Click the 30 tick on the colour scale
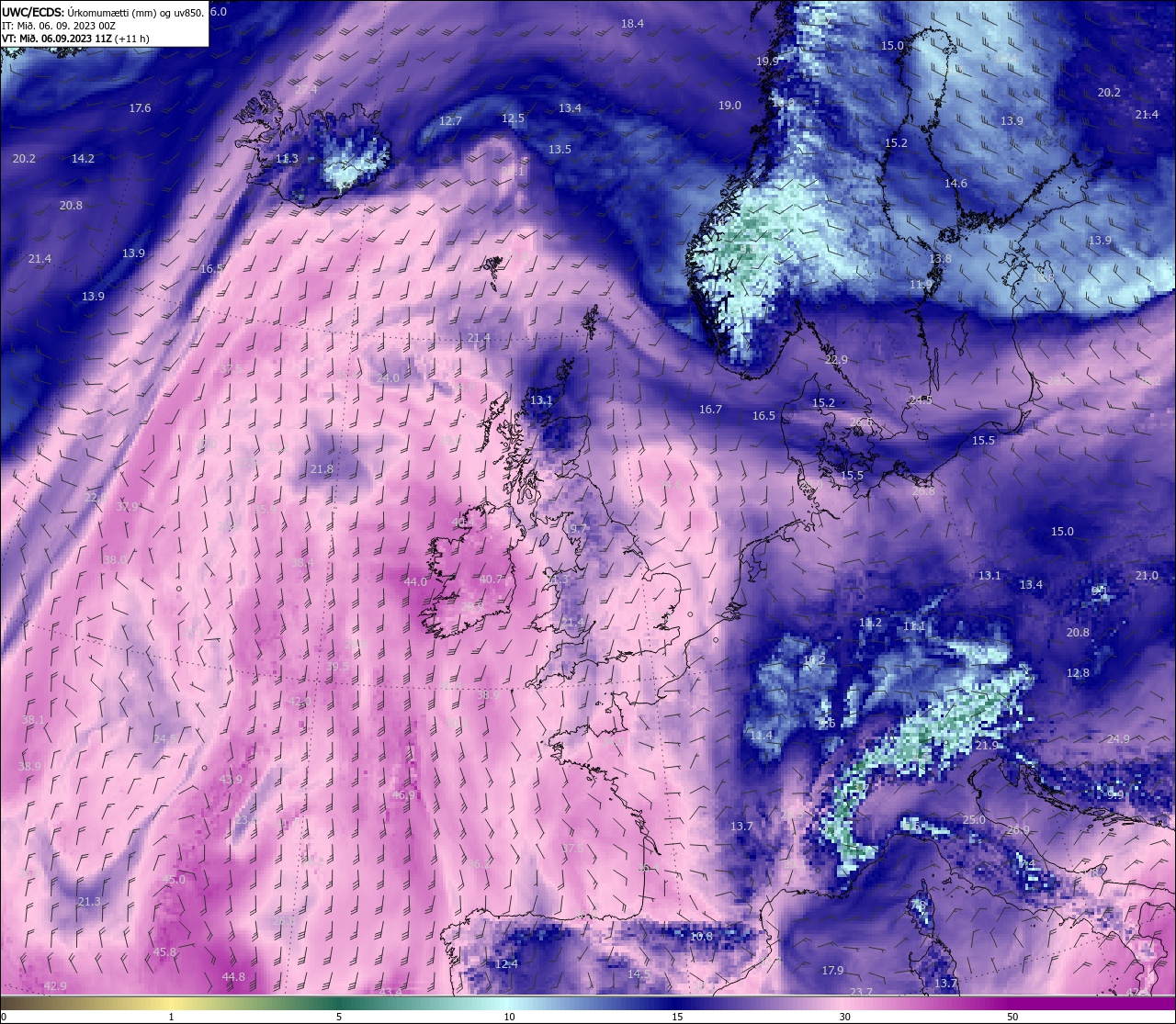 pos(844,1017)
